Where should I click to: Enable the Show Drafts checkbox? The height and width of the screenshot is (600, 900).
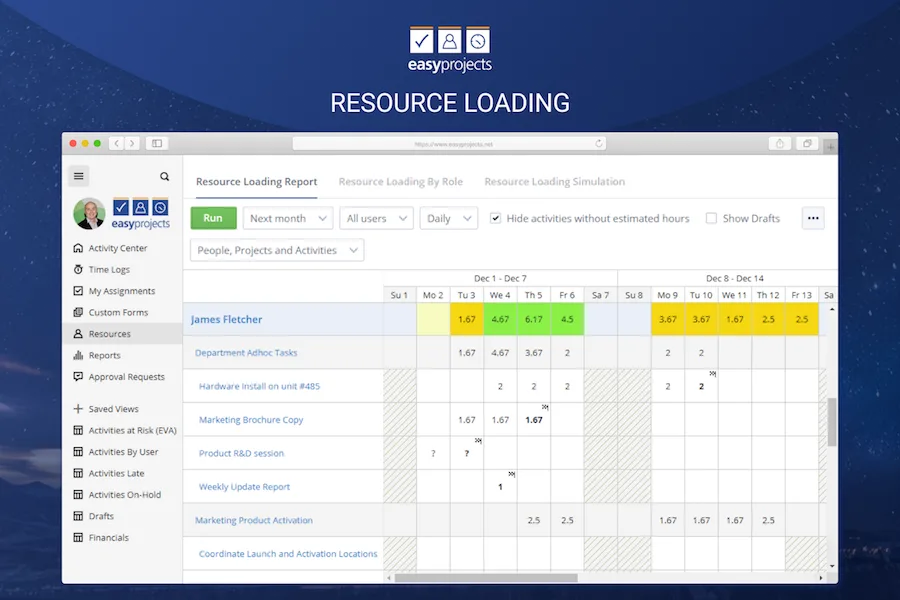pos(711,218)
